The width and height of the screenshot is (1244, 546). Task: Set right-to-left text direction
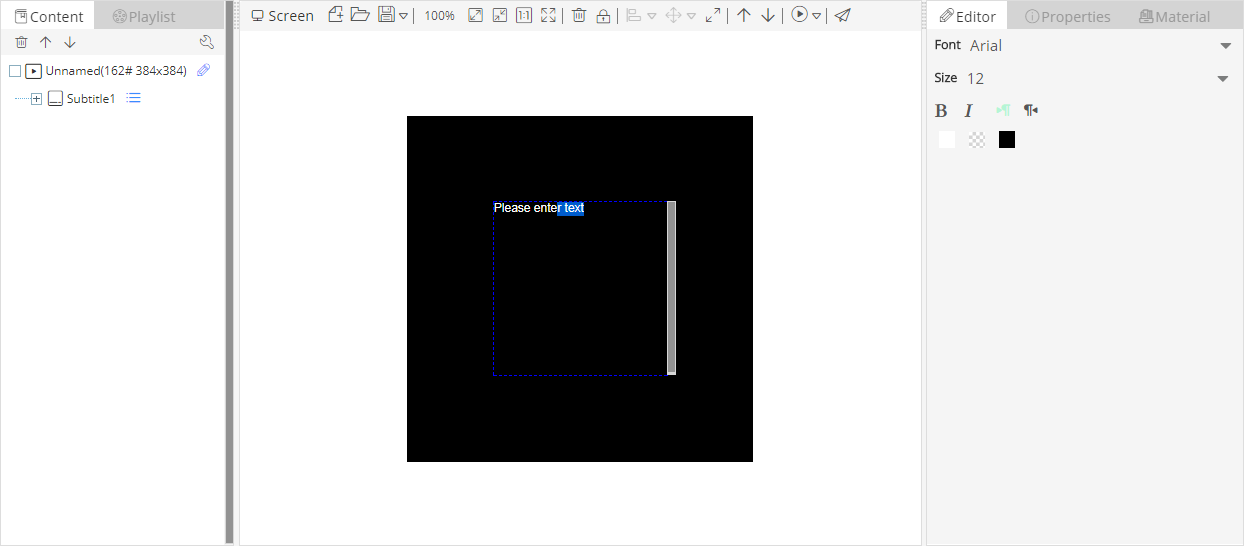(x=1031, y=110)
